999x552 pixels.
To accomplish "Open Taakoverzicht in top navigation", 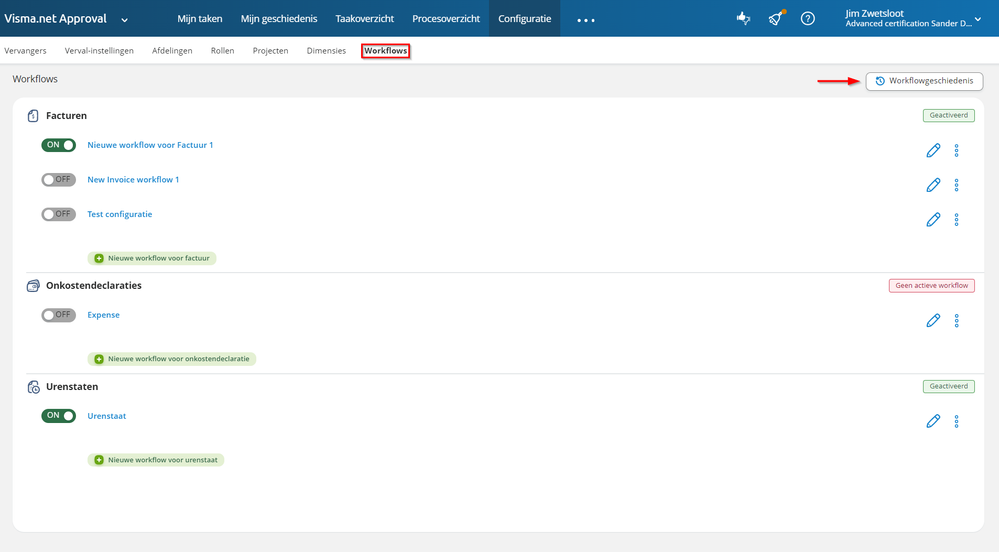I will [x=364, y=18].
